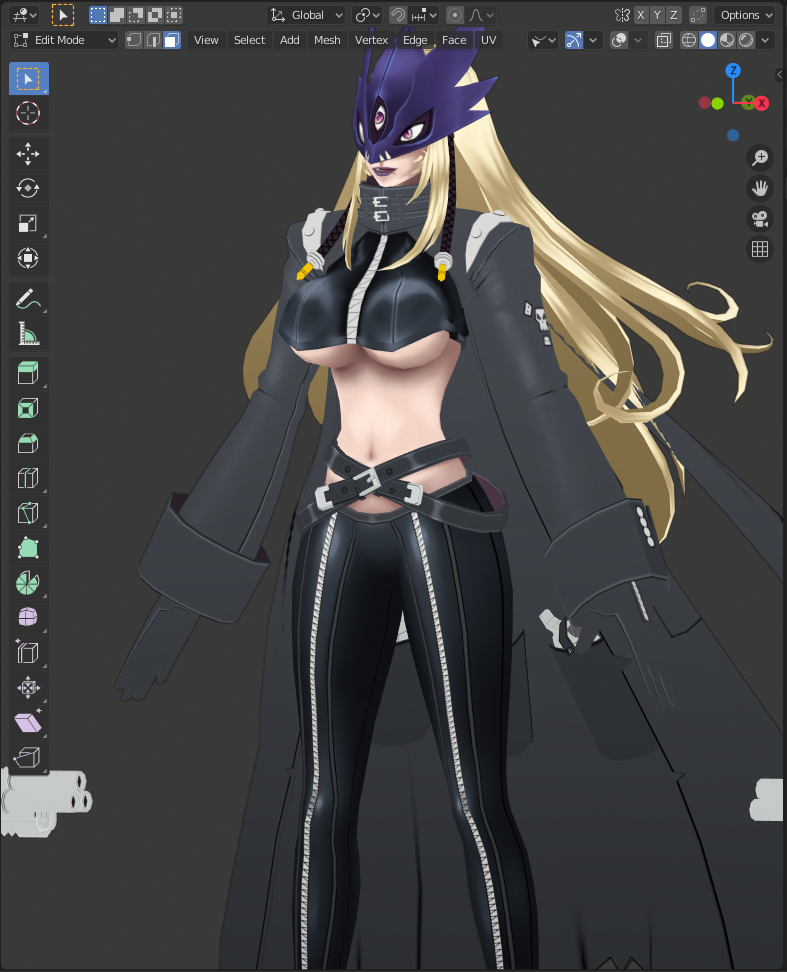Open the Edit Mode dropdown
The height and width of the screenshot is (972, 787).
(64, 40)
